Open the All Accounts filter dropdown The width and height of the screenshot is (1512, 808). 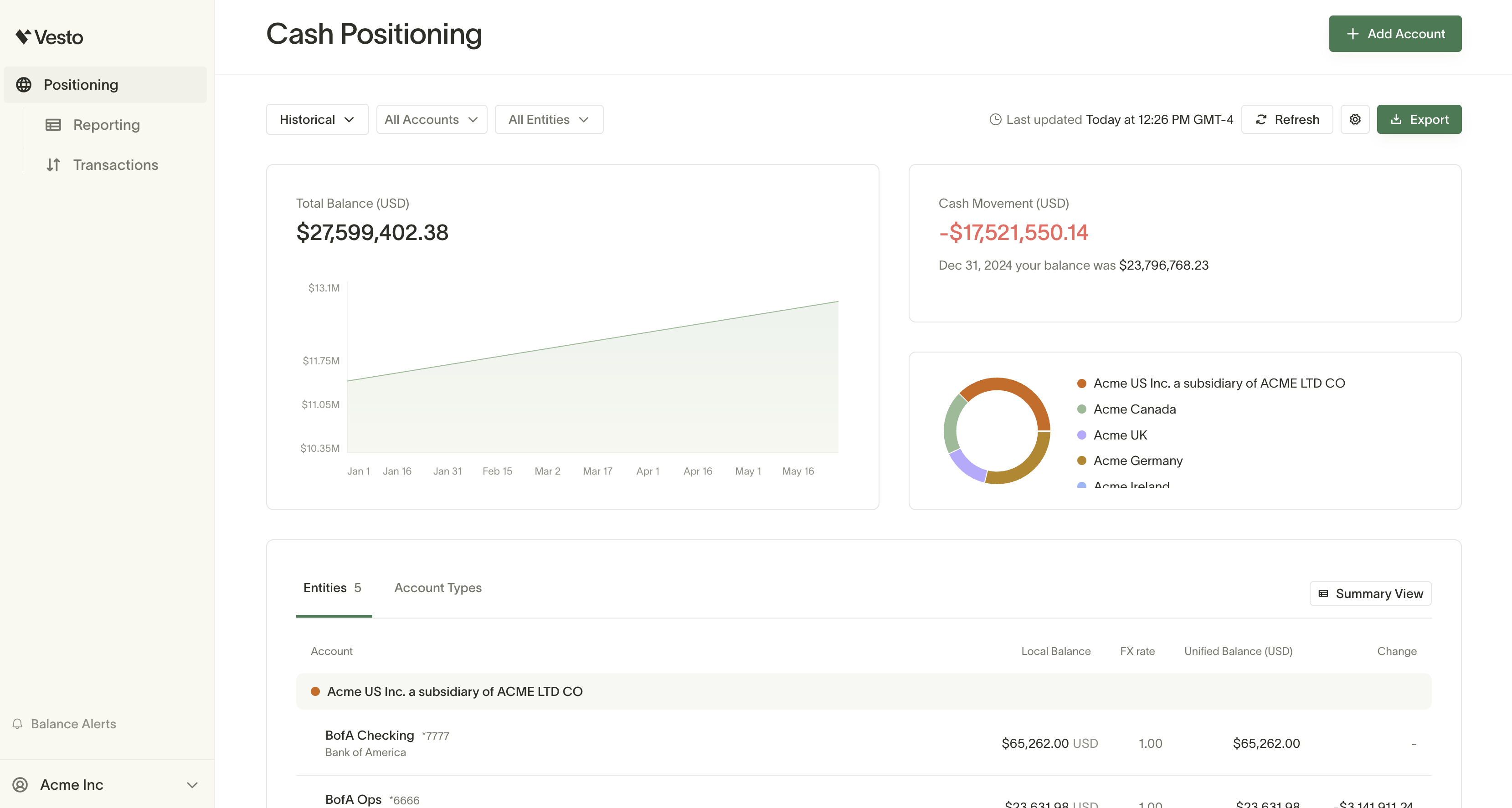[x=432, y=119]
